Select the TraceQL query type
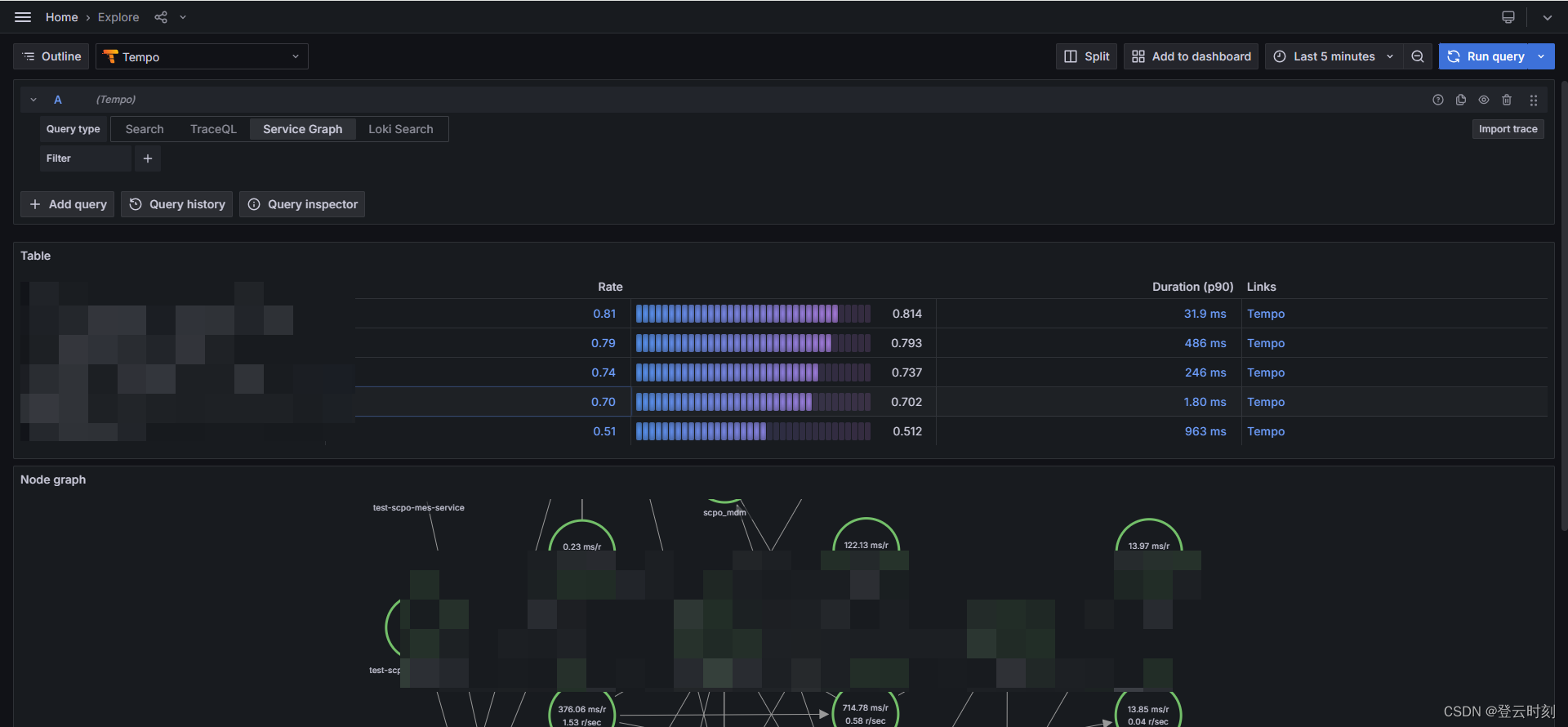1568x727 pixels. tap(213, 129)
